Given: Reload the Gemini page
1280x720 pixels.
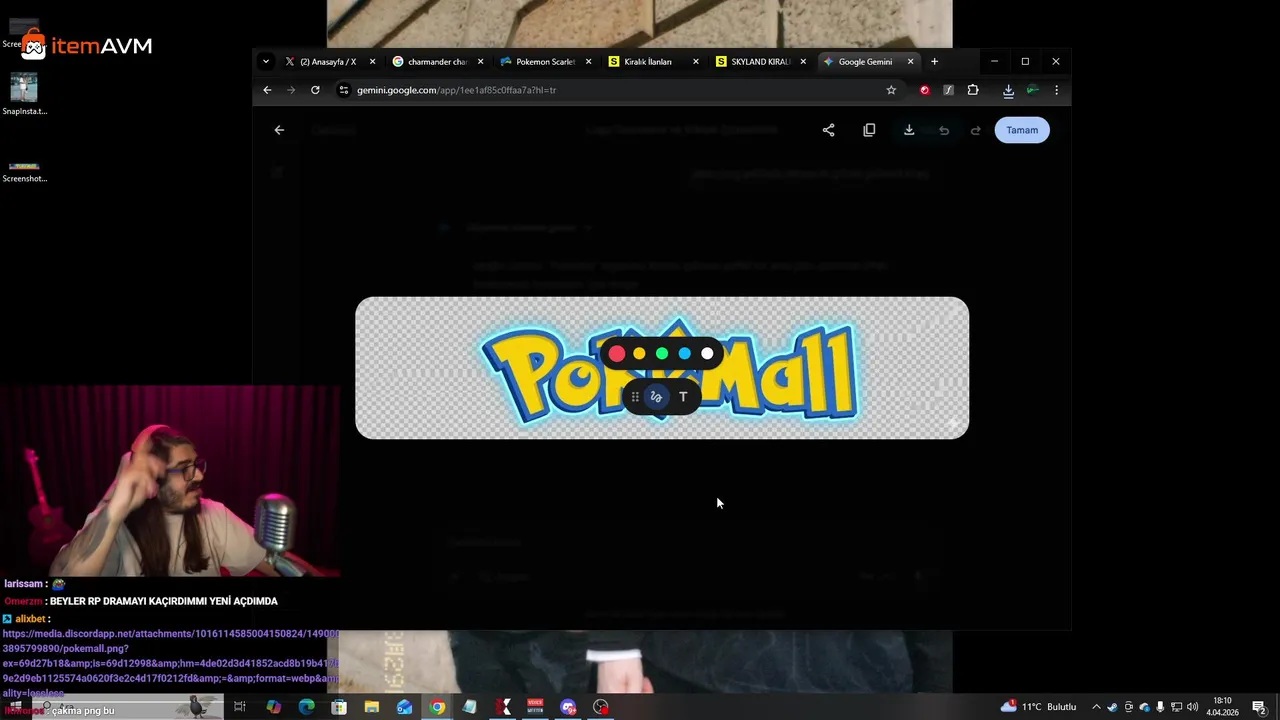Looking at the screenshot, I should pyautogui.click(x=315, y=90).
